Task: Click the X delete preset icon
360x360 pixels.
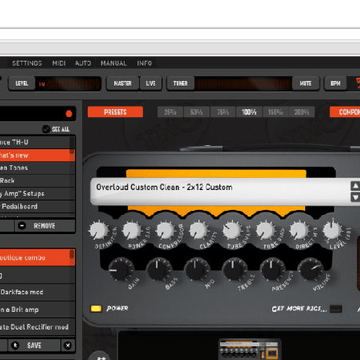Action: pos(68,345)
